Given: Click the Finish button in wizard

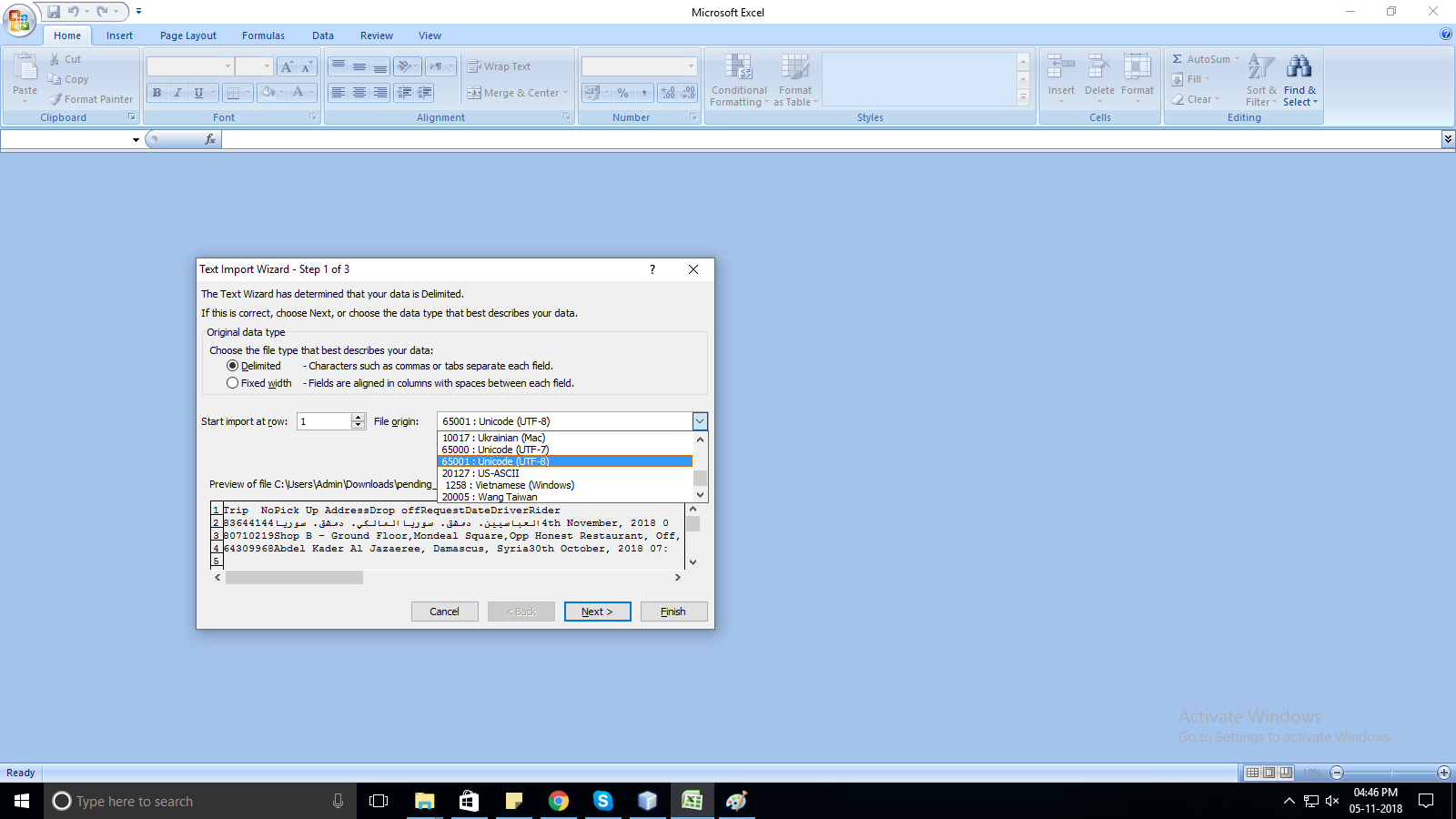Looking at the screenshot, I should tap(673, 612).
